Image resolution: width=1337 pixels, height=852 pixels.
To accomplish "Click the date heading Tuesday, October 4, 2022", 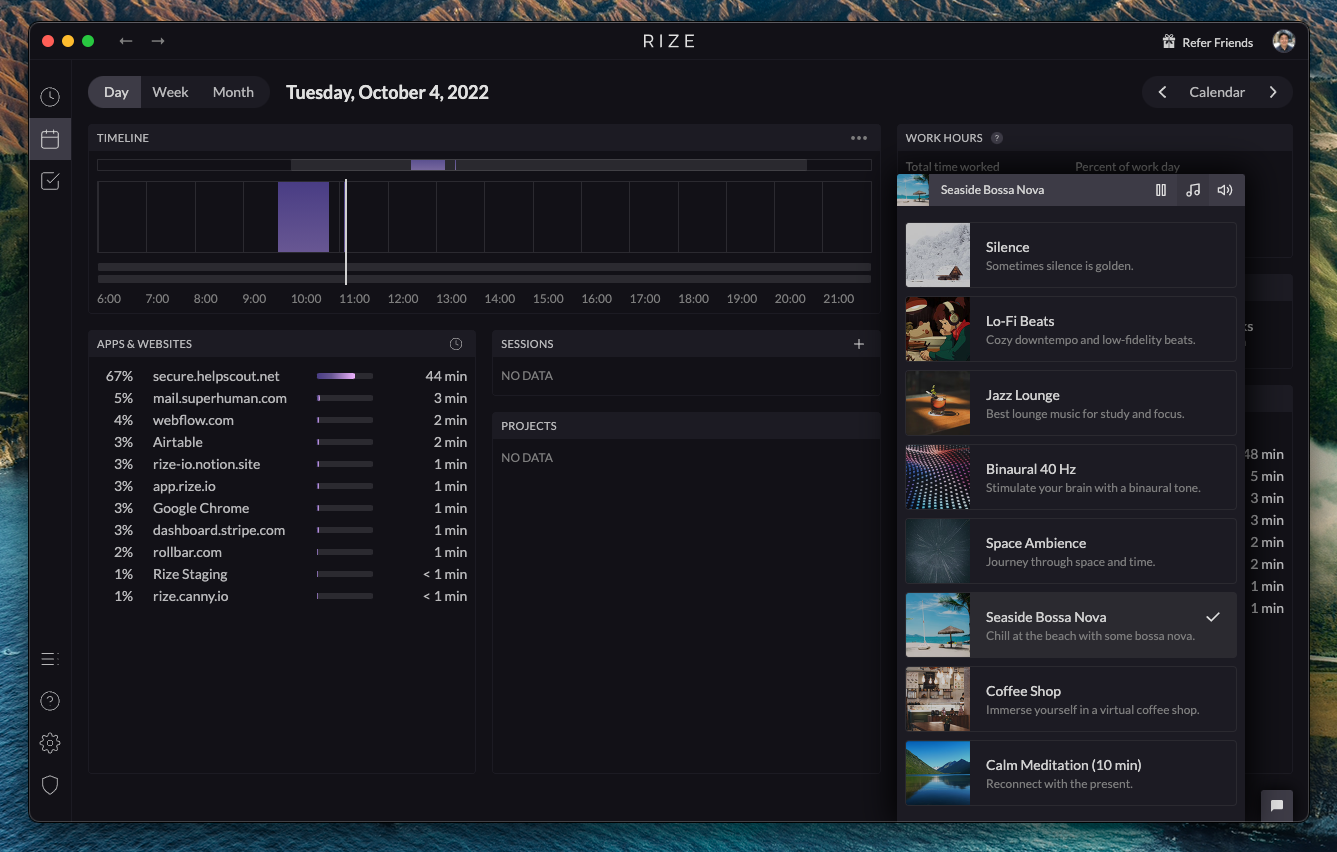I will click(x=387, y=92).
